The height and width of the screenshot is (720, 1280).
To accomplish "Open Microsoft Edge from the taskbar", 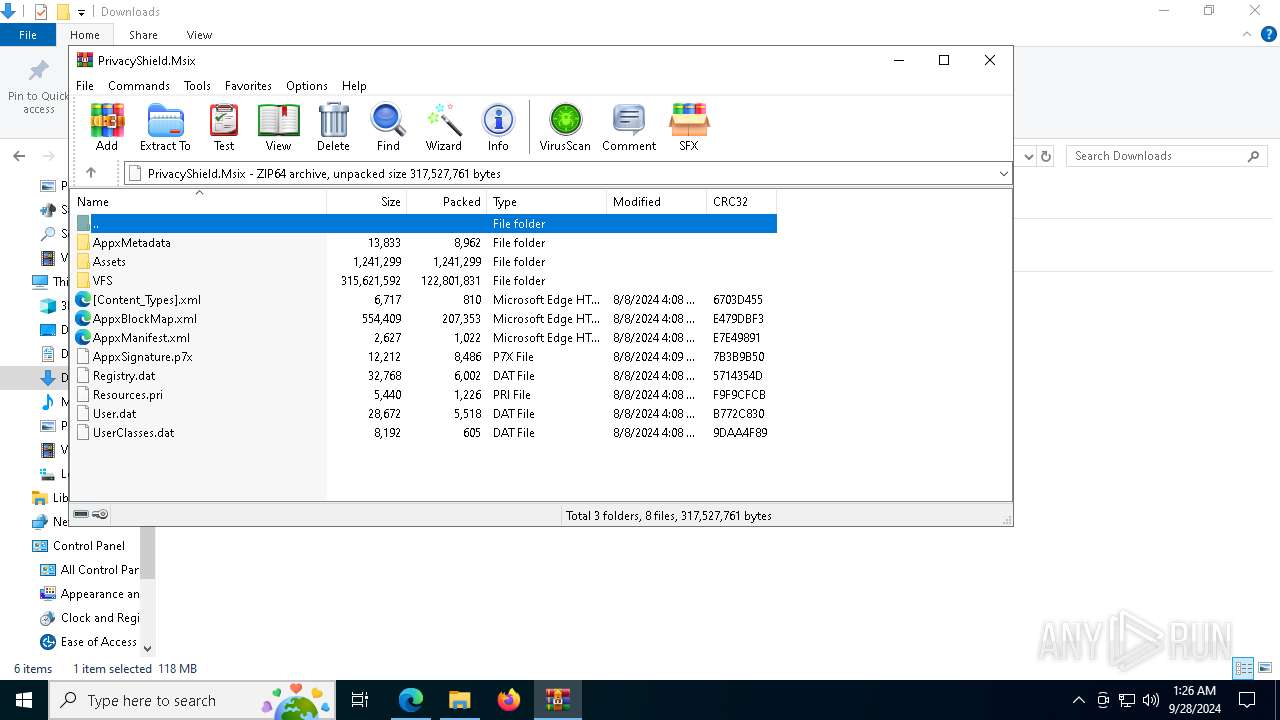I will tap(411, 700).
